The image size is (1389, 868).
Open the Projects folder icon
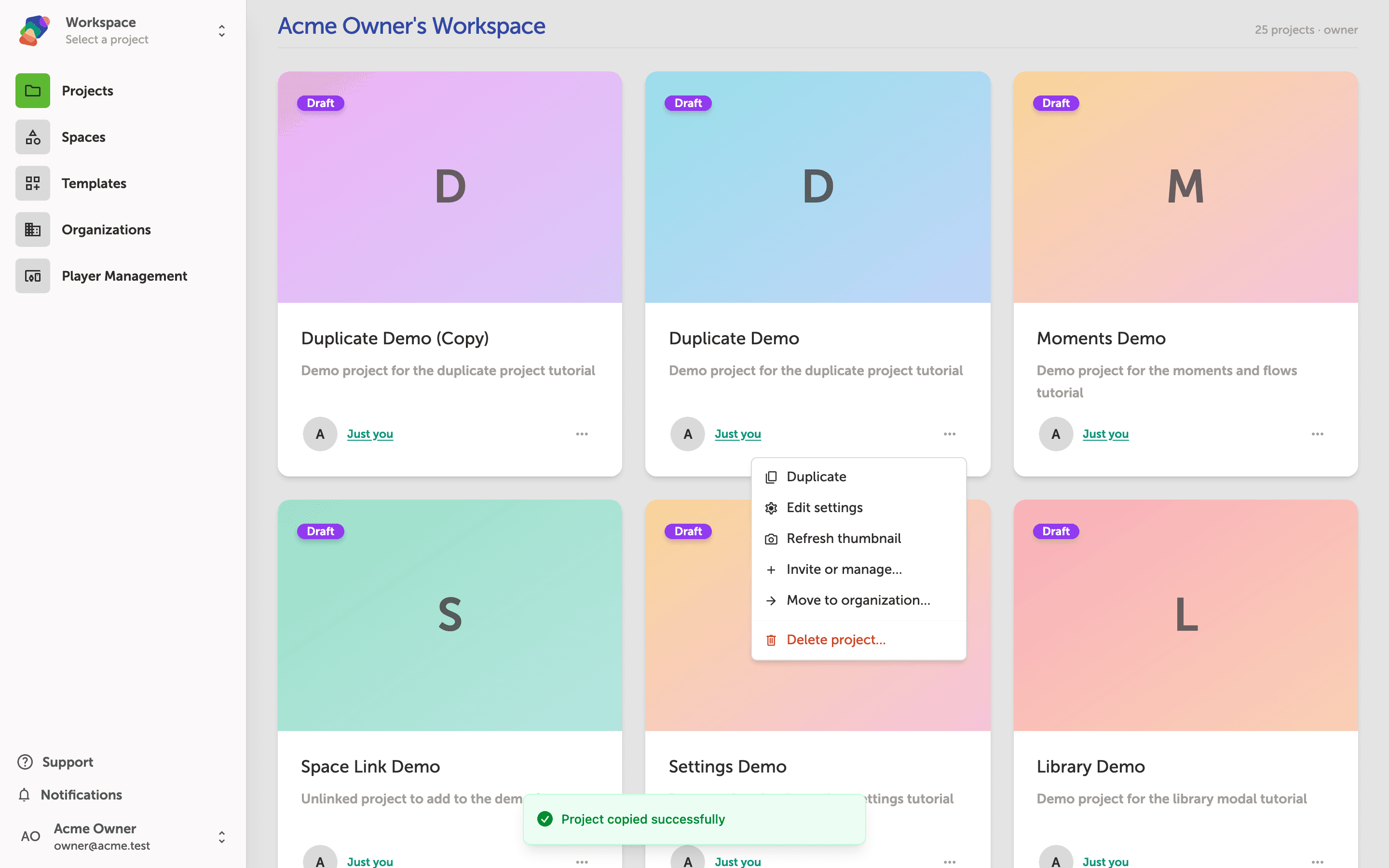(33, 91)
